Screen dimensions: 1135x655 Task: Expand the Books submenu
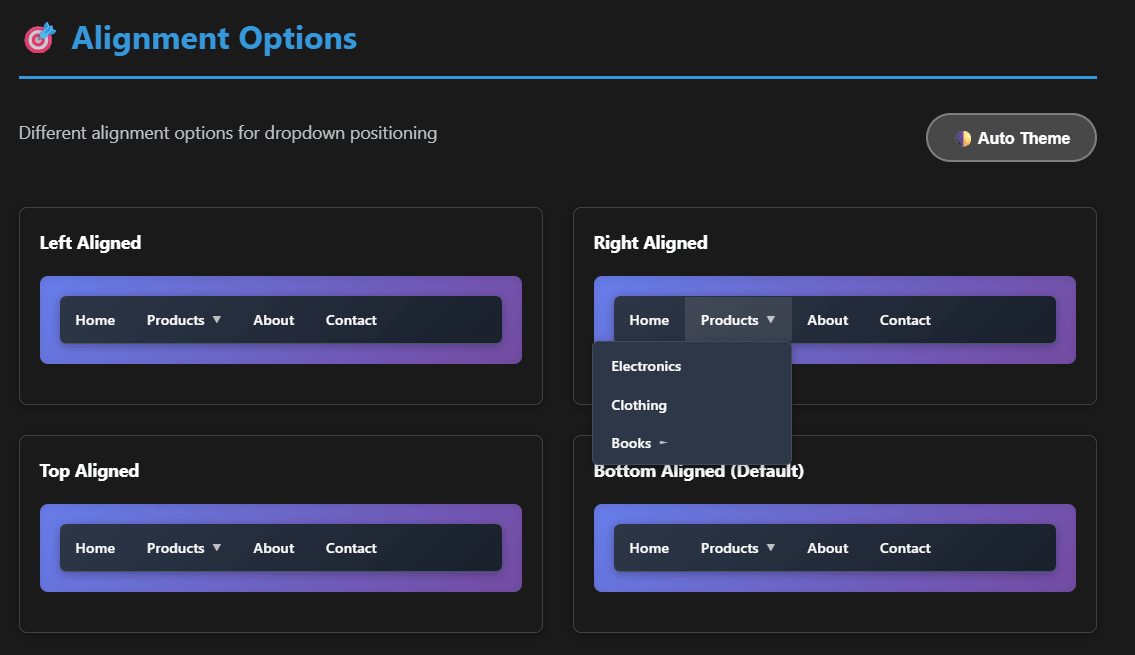pyautogui.click(x=631, y=443)
